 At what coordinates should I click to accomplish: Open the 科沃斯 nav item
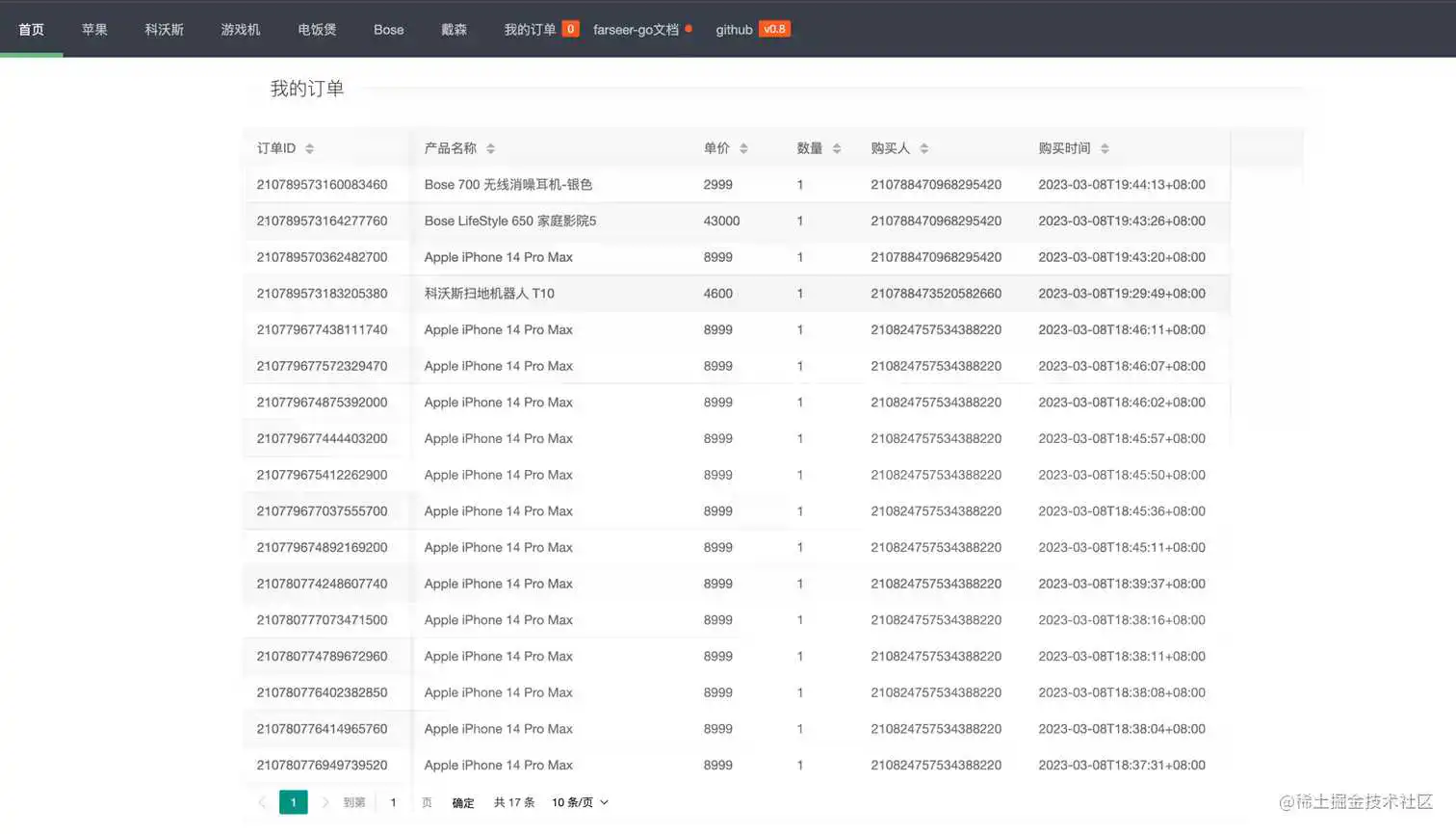point(165,29)
